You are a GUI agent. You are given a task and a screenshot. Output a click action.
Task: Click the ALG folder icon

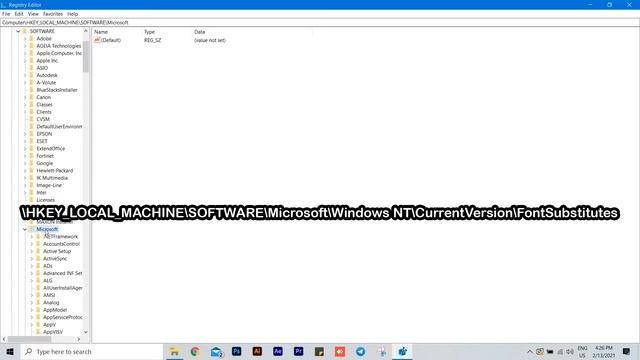38,281
